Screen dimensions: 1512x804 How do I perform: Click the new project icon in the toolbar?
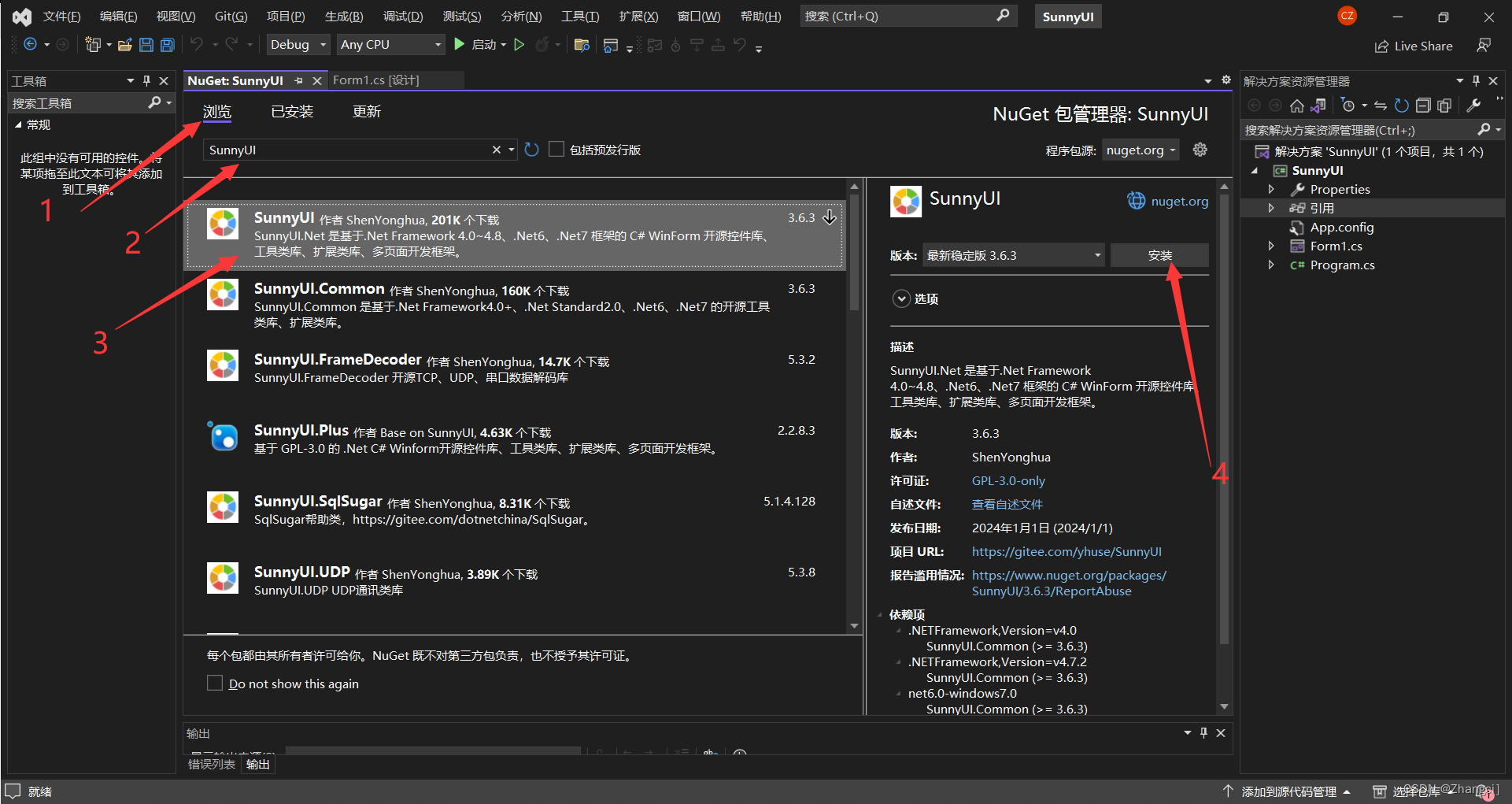tap(93, 45)
